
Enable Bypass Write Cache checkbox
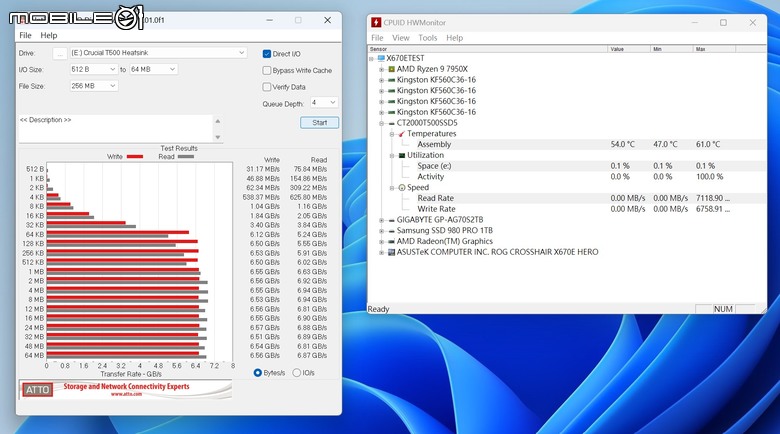tap(267, 71)
